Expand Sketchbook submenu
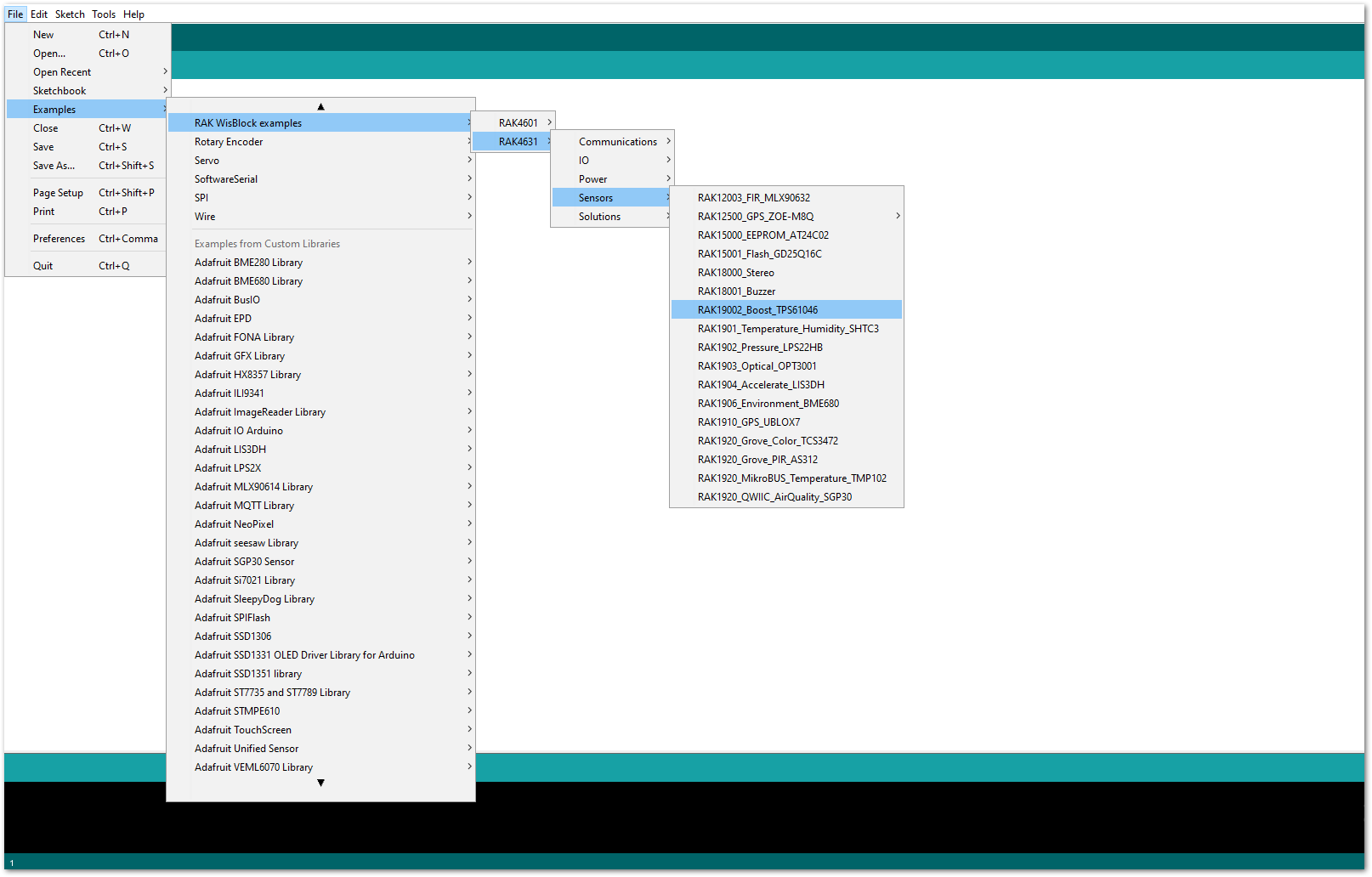Screen dimensions: 1372x877 [88, 91]
